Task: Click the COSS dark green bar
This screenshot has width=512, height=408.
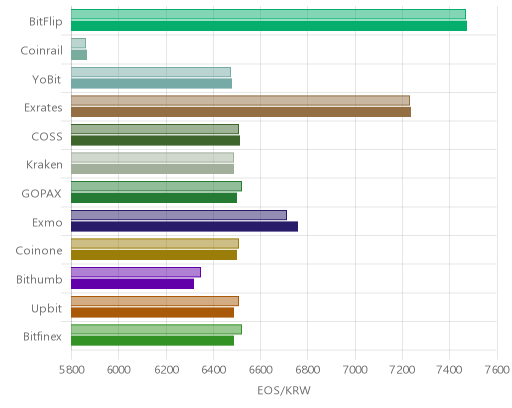Action: click(155, 141)
